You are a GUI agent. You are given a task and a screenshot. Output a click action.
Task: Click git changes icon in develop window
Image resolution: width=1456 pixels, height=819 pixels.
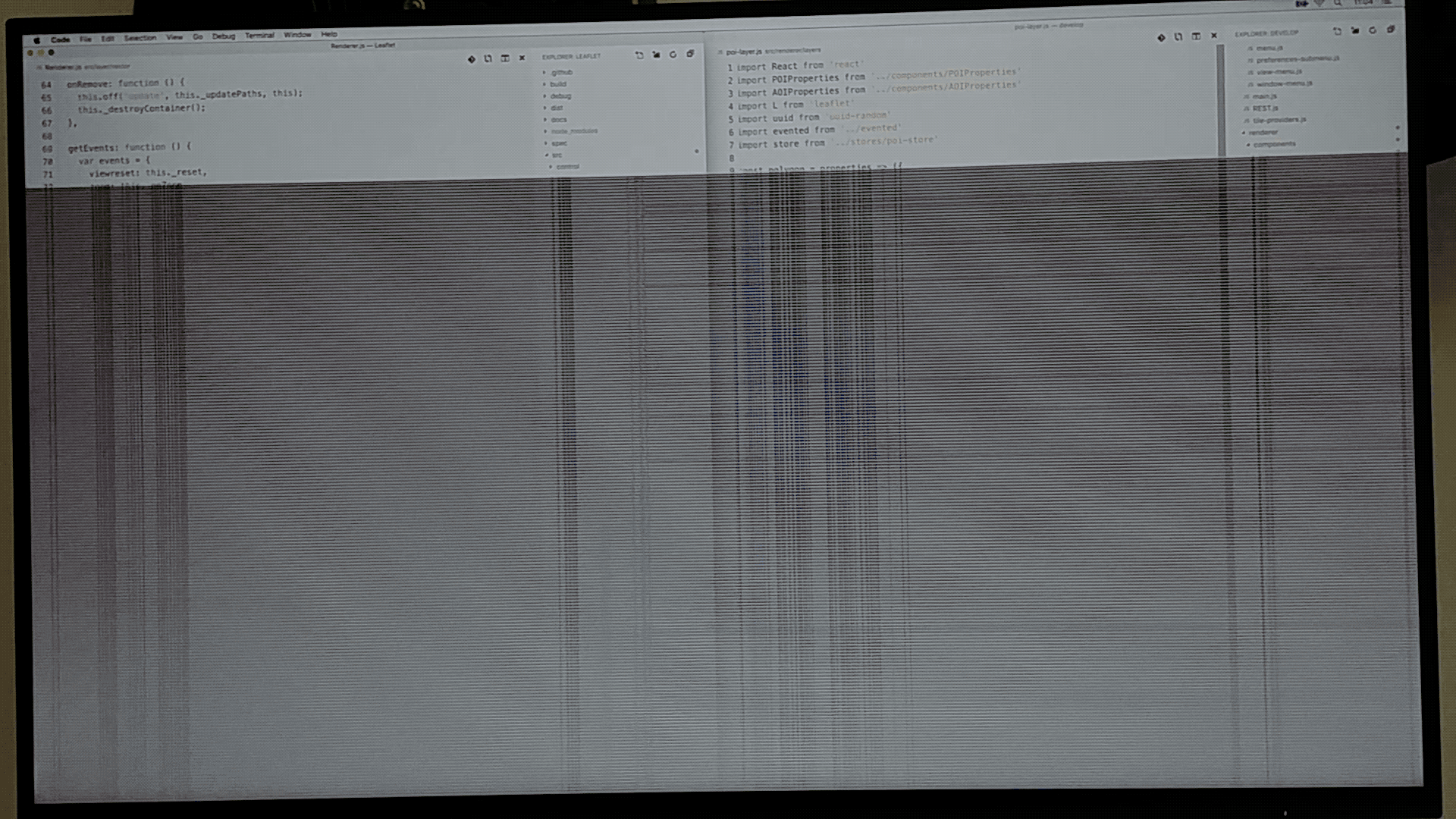click(1161, 38)
